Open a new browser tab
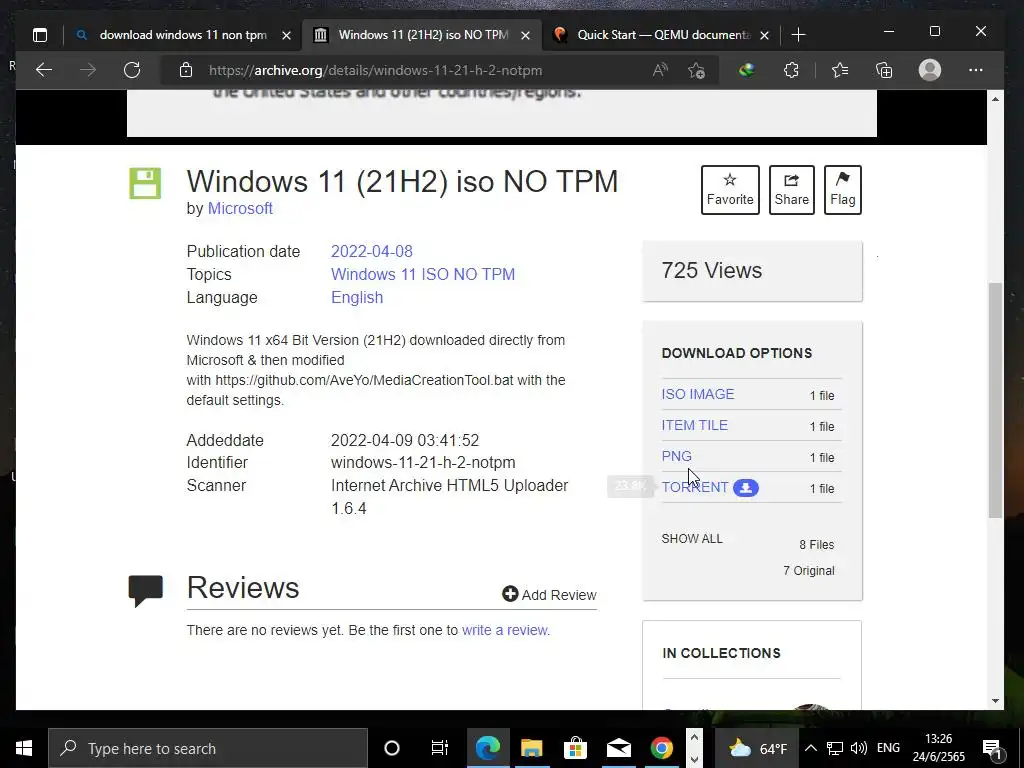Screen dimensions: 1024x768 (x=798, y=35)
